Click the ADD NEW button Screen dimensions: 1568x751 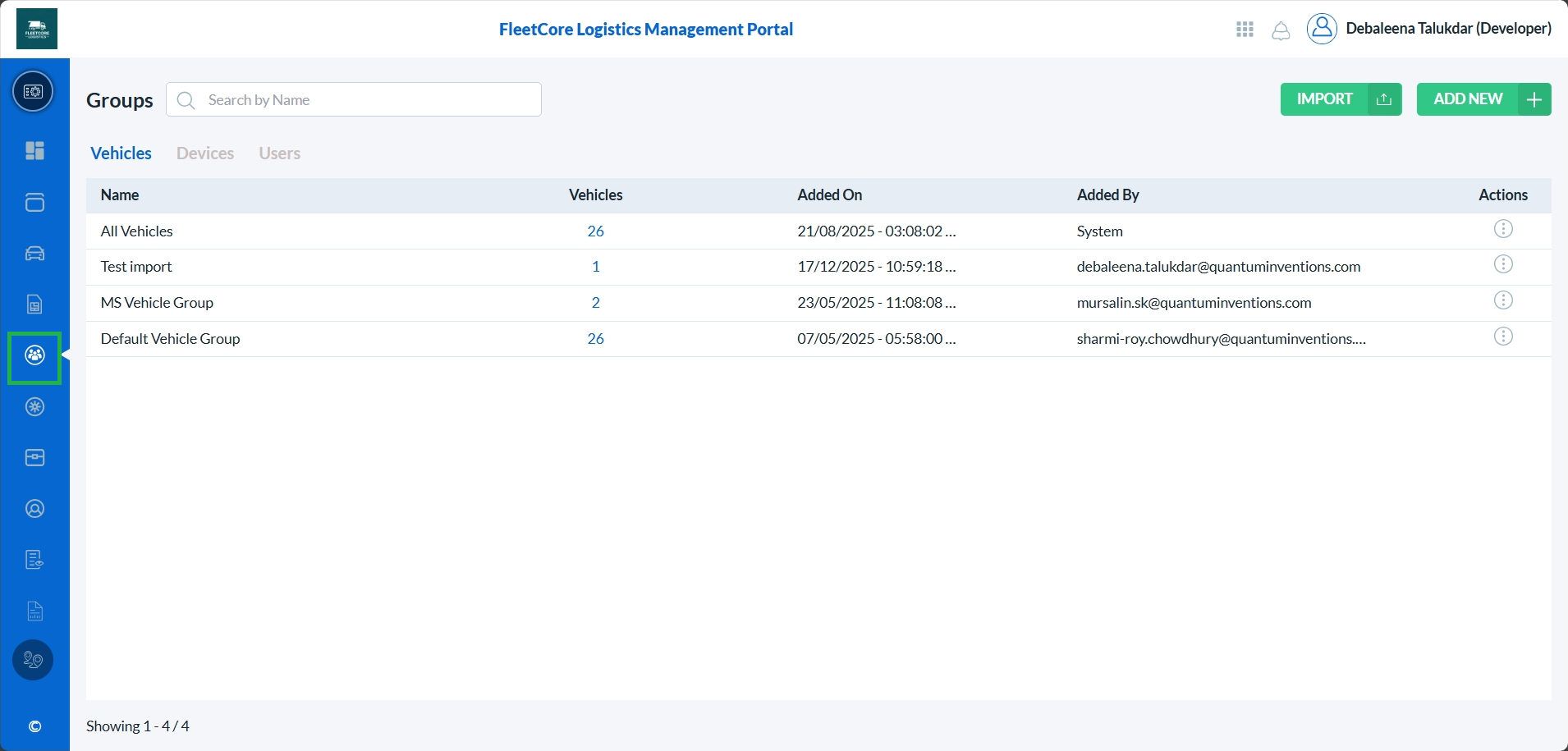pos(1483,99)
